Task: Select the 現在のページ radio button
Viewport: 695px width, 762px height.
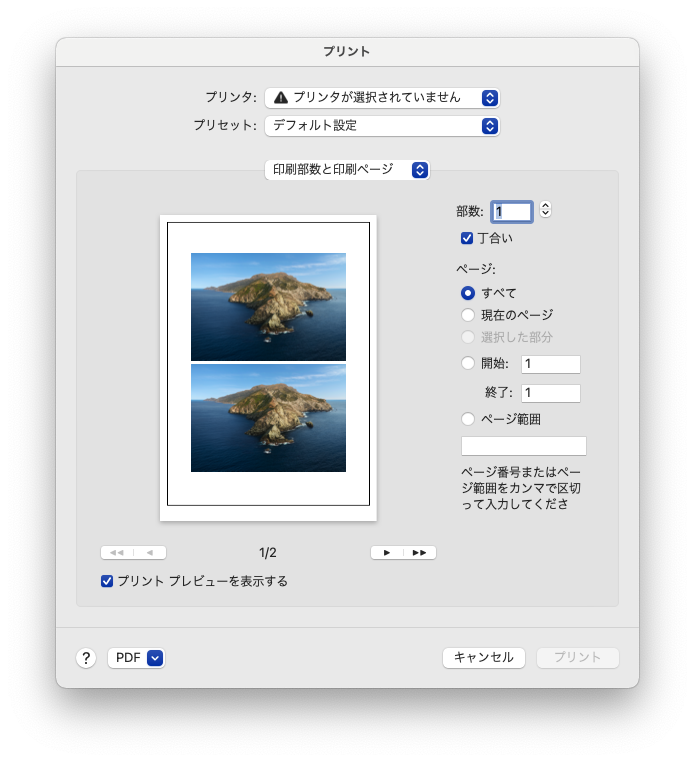Action: [x=468, y=315]
